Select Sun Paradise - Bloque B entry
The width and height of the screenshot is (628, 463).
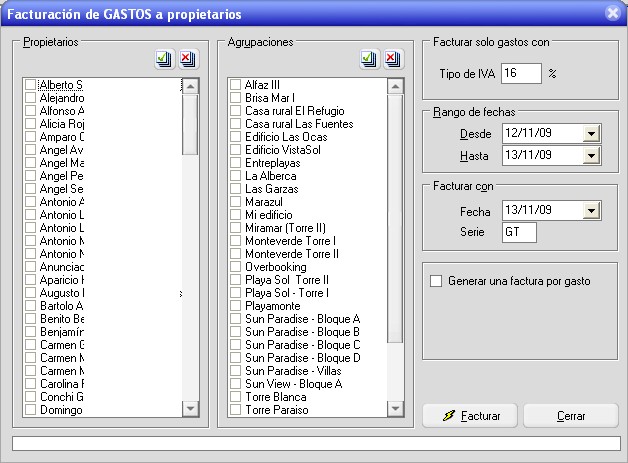[302, 332]
